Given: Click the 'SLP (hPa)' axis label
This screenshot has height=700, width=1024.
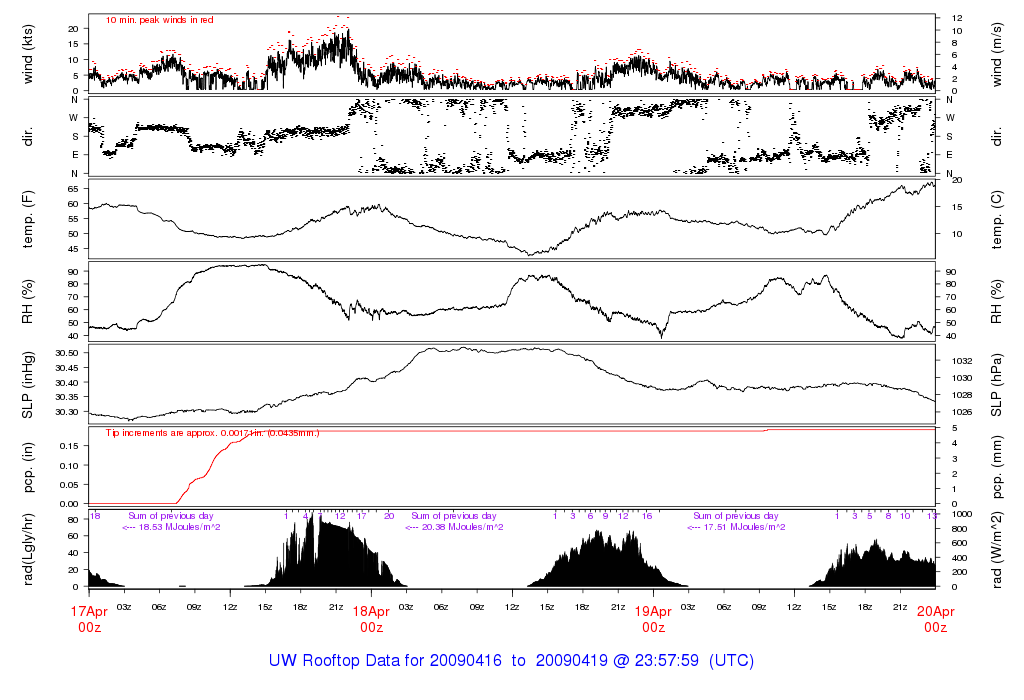Looking at the screenshot, I should (997, 385).
